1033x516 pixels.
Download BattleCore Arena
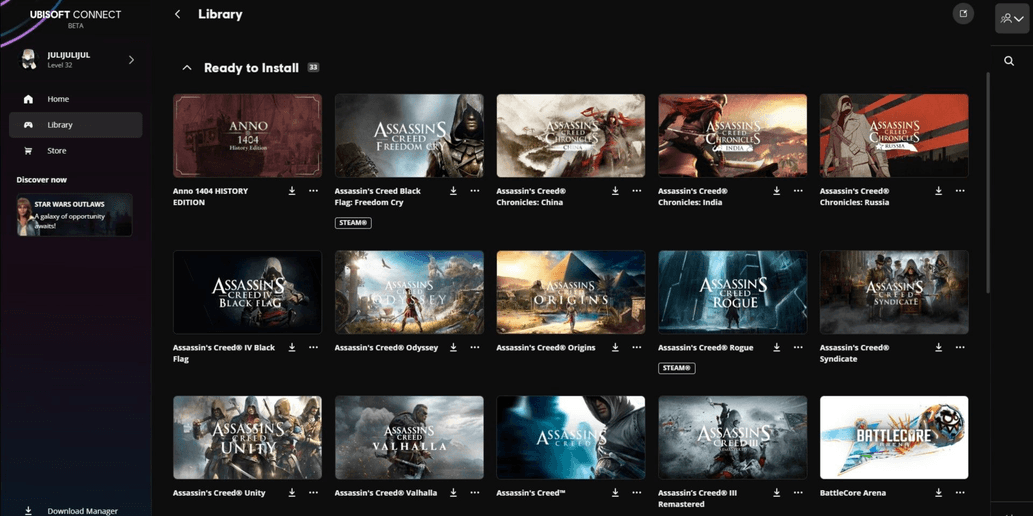coord(939,492)
